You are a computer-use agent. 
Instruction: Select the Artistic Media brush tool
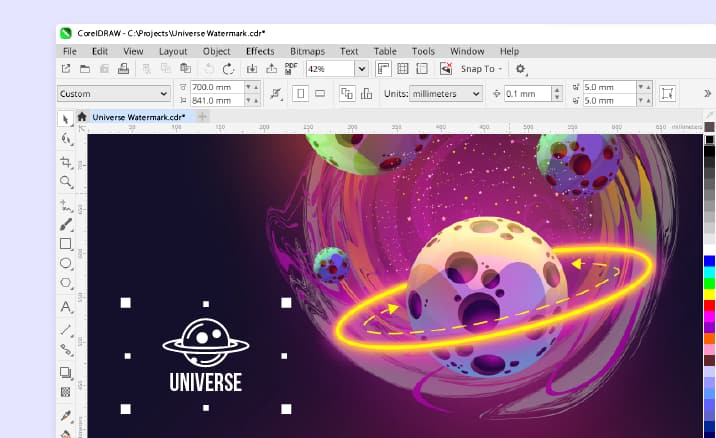(66, 224)
